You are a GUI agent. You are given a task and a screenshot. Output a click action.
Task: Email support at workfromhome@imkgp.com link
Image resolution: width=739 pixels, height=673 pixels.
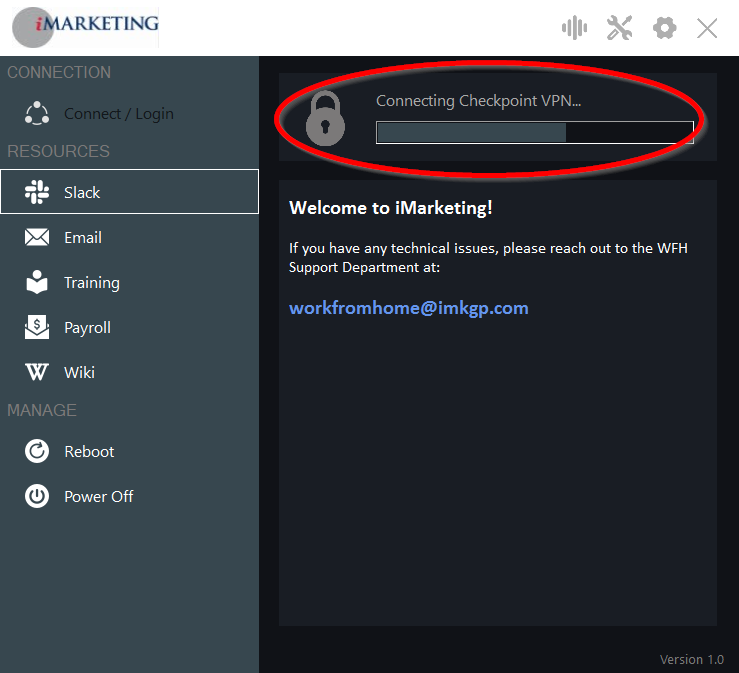click(x=408, y=308)
